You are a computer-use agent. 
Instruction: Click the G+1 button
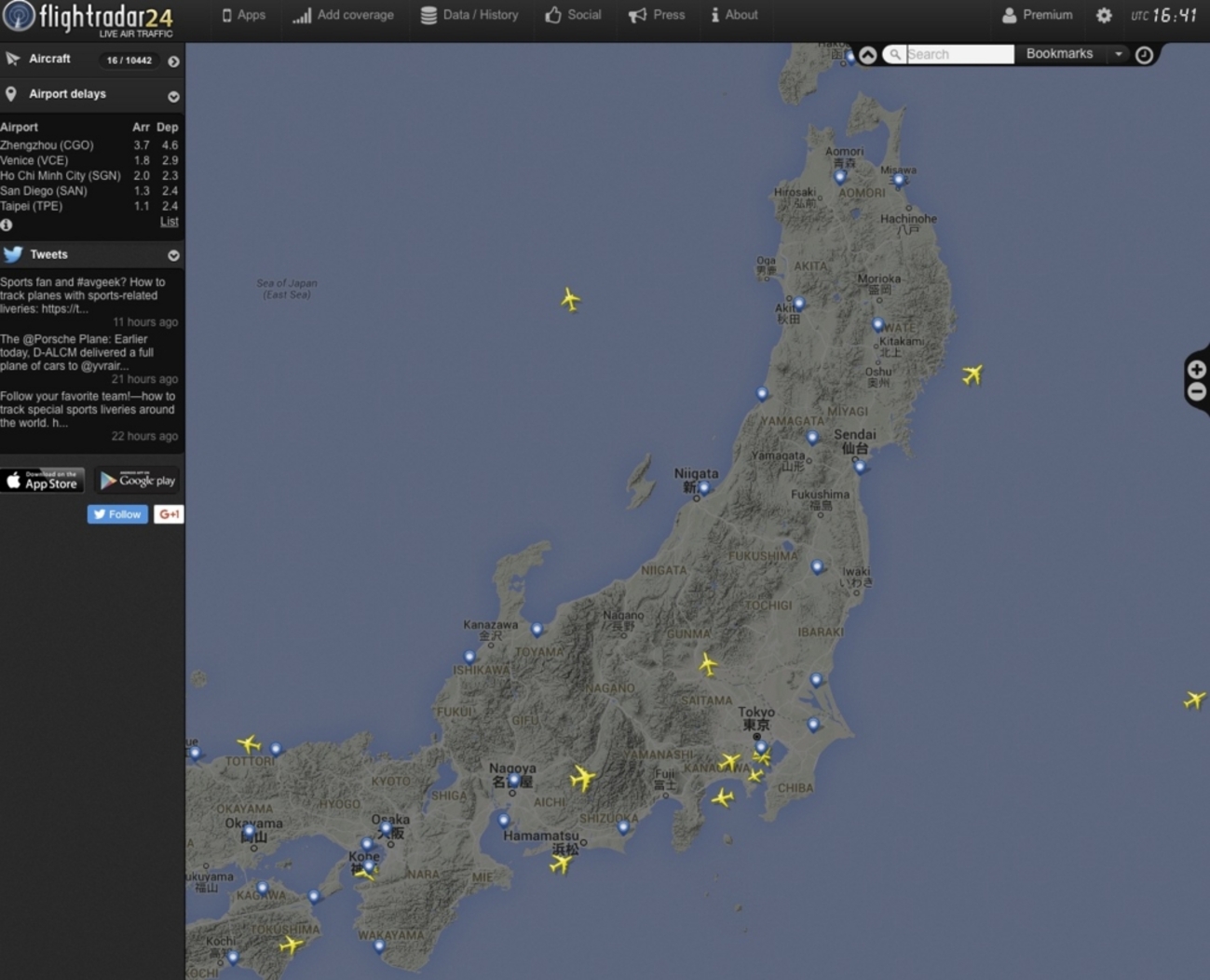point(169,514)
